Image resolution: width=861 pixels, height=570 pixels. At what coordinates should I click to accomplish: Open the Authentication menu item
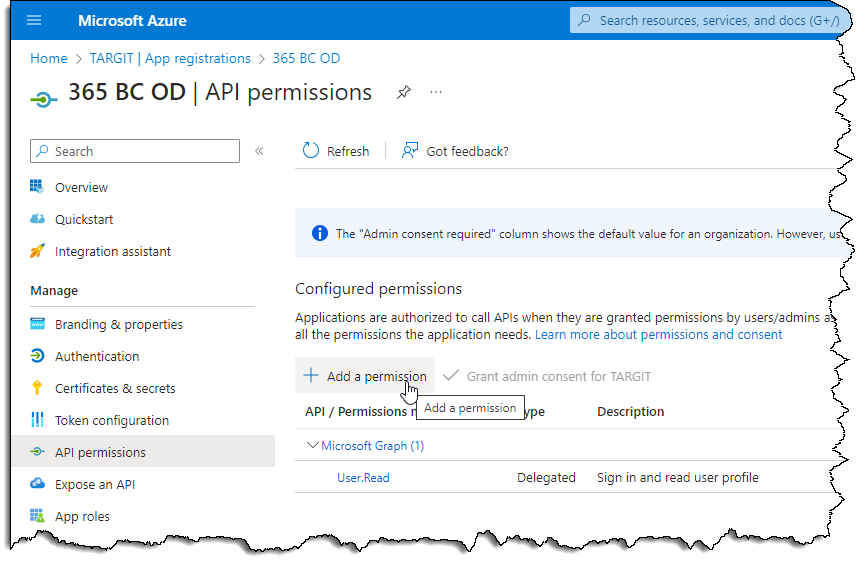97,356
